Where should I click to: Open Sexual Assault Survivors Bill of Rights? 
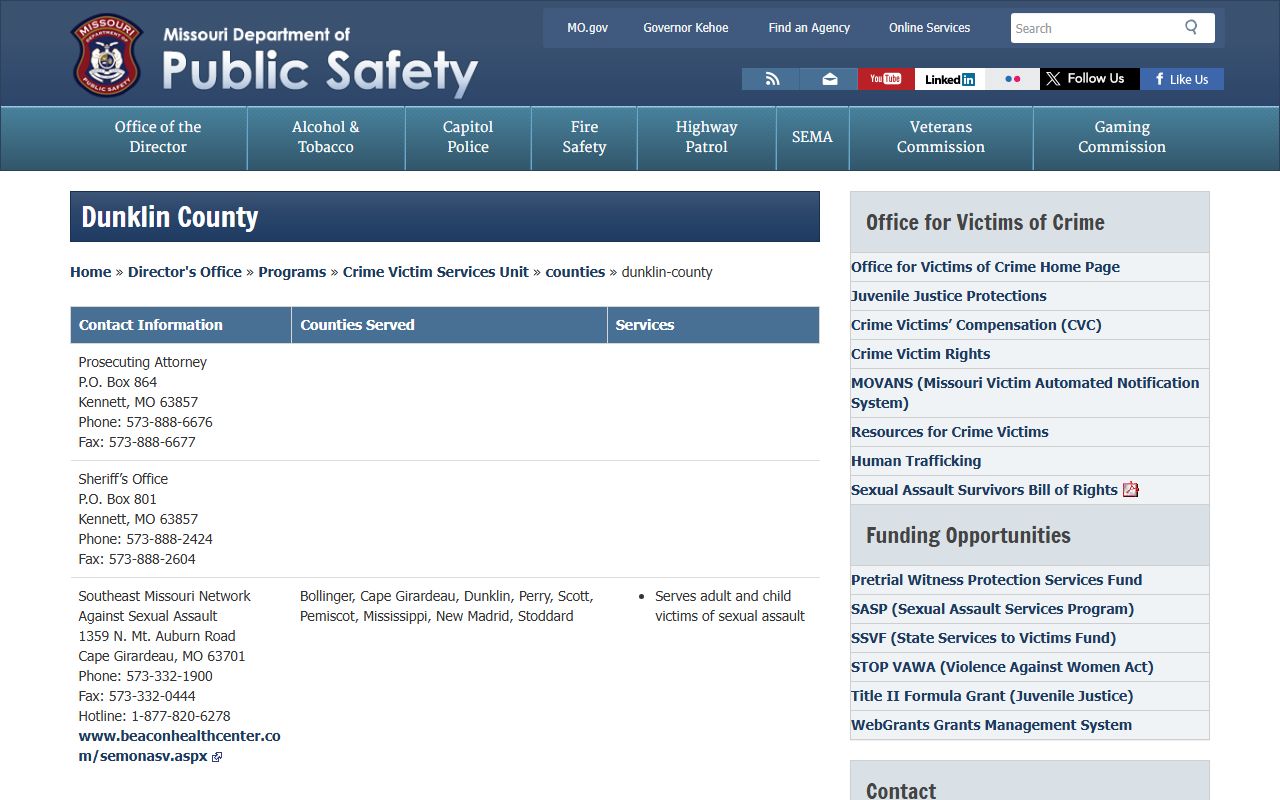tap(984, 490)
